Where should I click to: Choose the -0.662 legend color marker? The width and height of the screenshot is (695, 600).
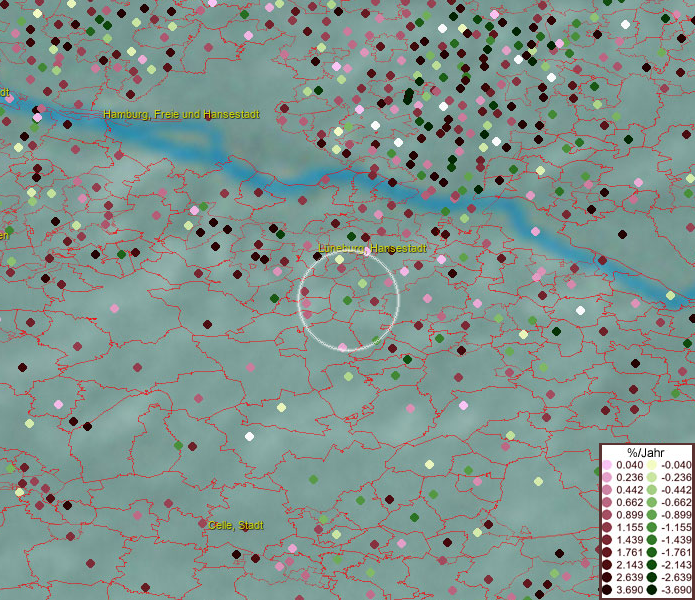[x=652, y=503]
